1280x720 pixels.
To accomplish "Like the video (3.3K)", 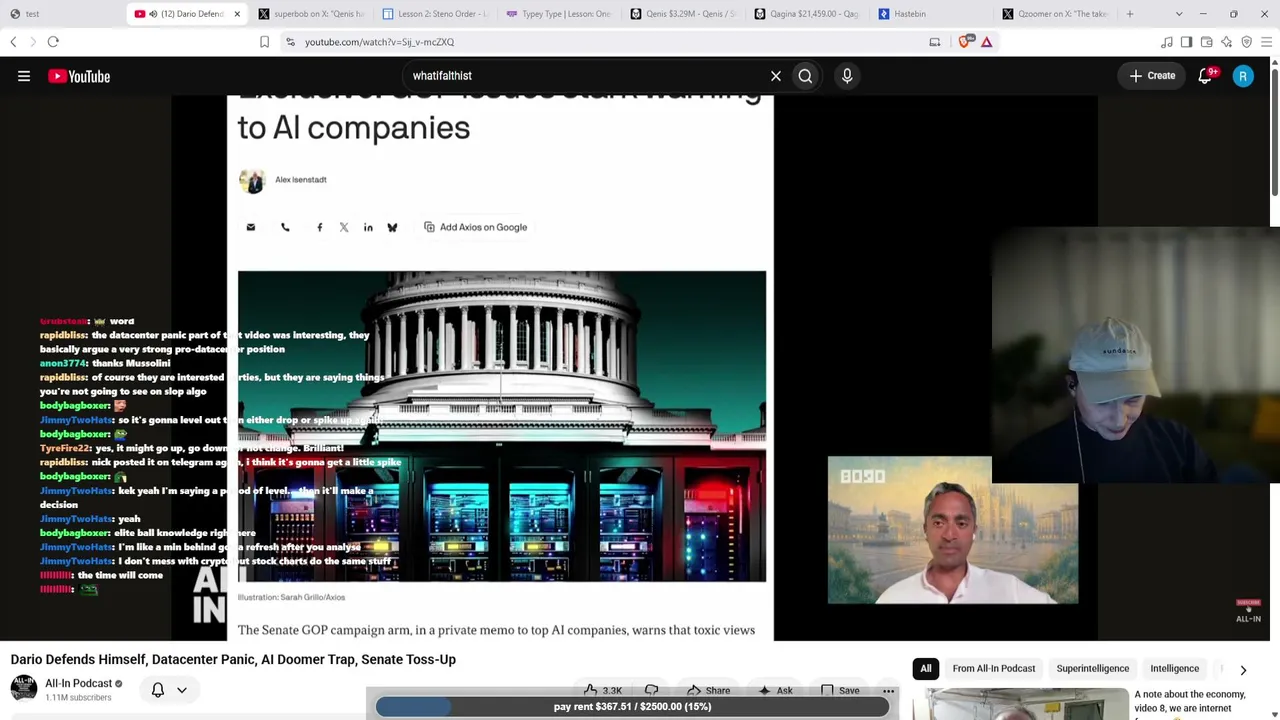I will click(x=603, y=690).
